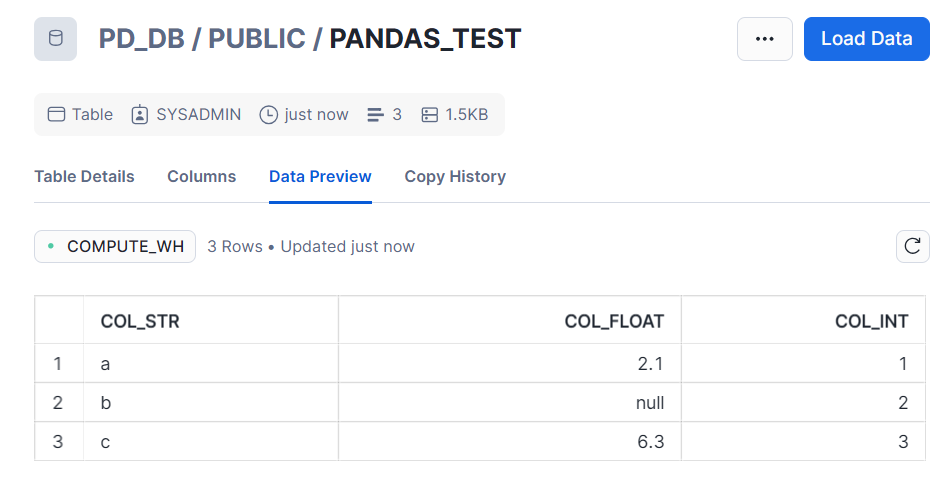Click the COL_INT column header
This screenshot has width=944, height=479.
point(872,321)
